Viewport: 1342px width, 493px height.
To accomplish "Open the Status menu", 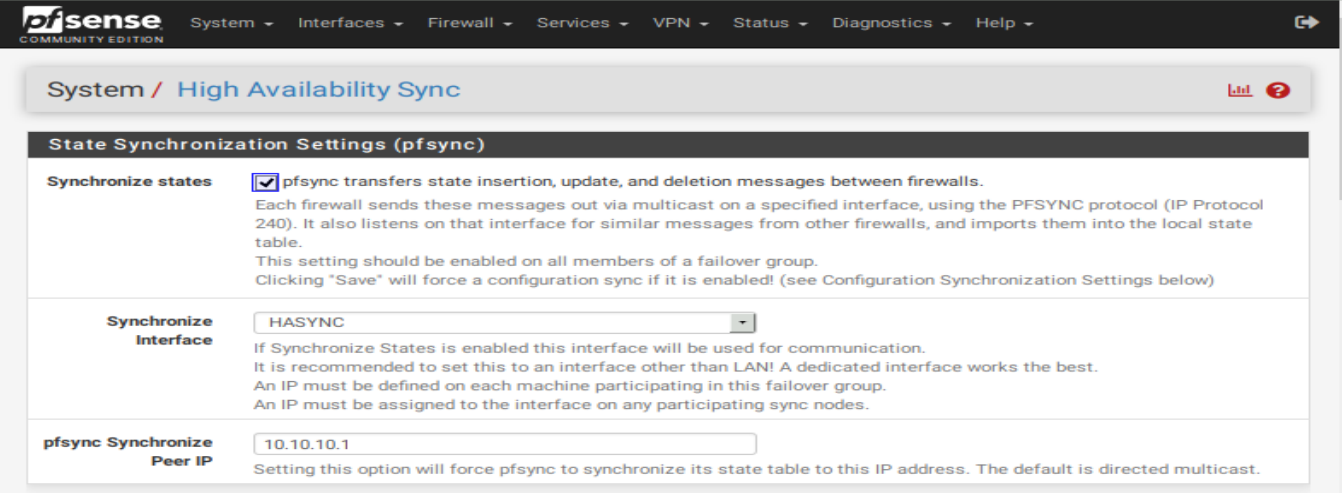I will [770, 23].
